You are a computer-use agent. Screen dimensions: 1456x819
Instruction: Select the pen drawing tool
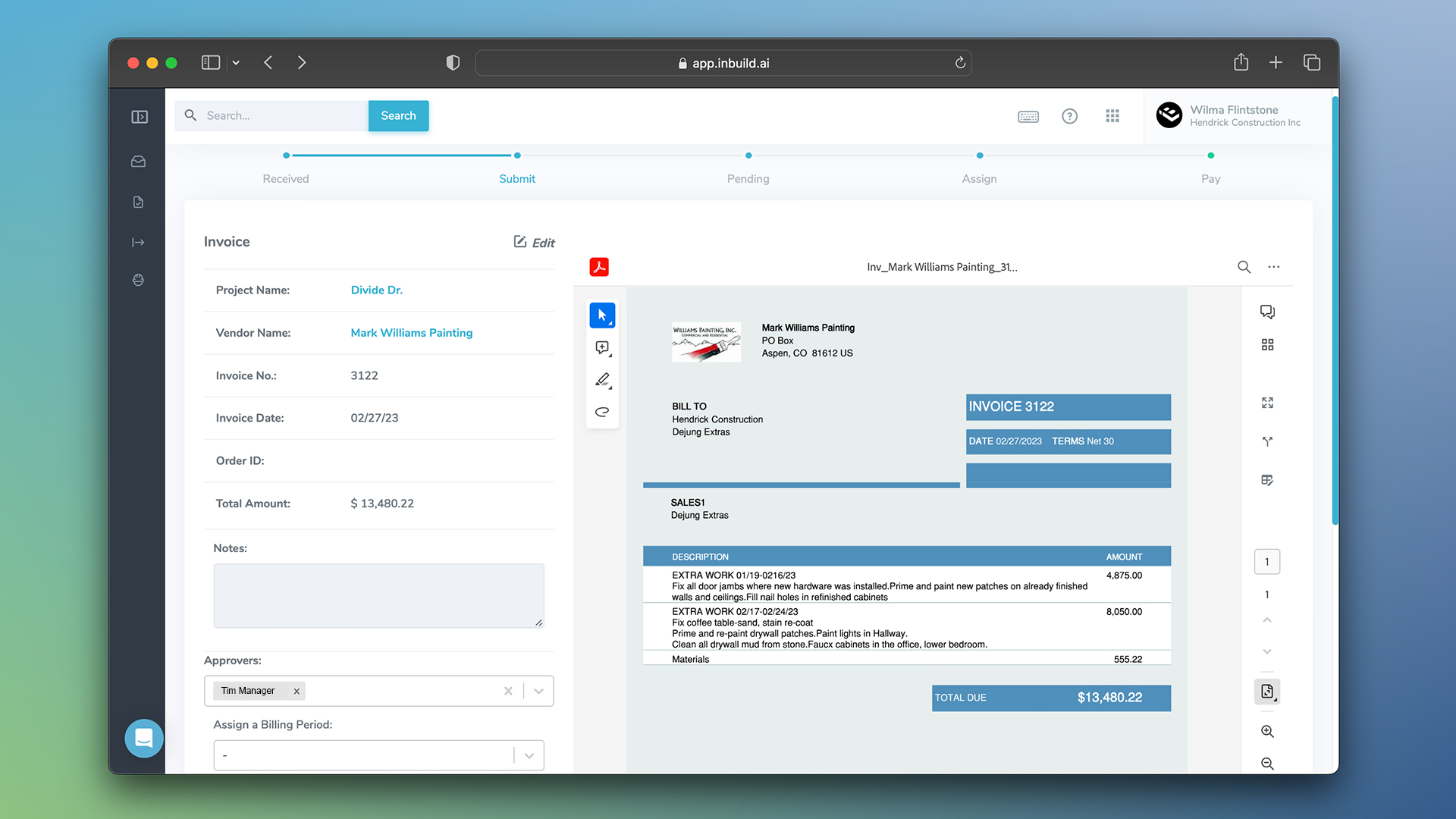602,380
